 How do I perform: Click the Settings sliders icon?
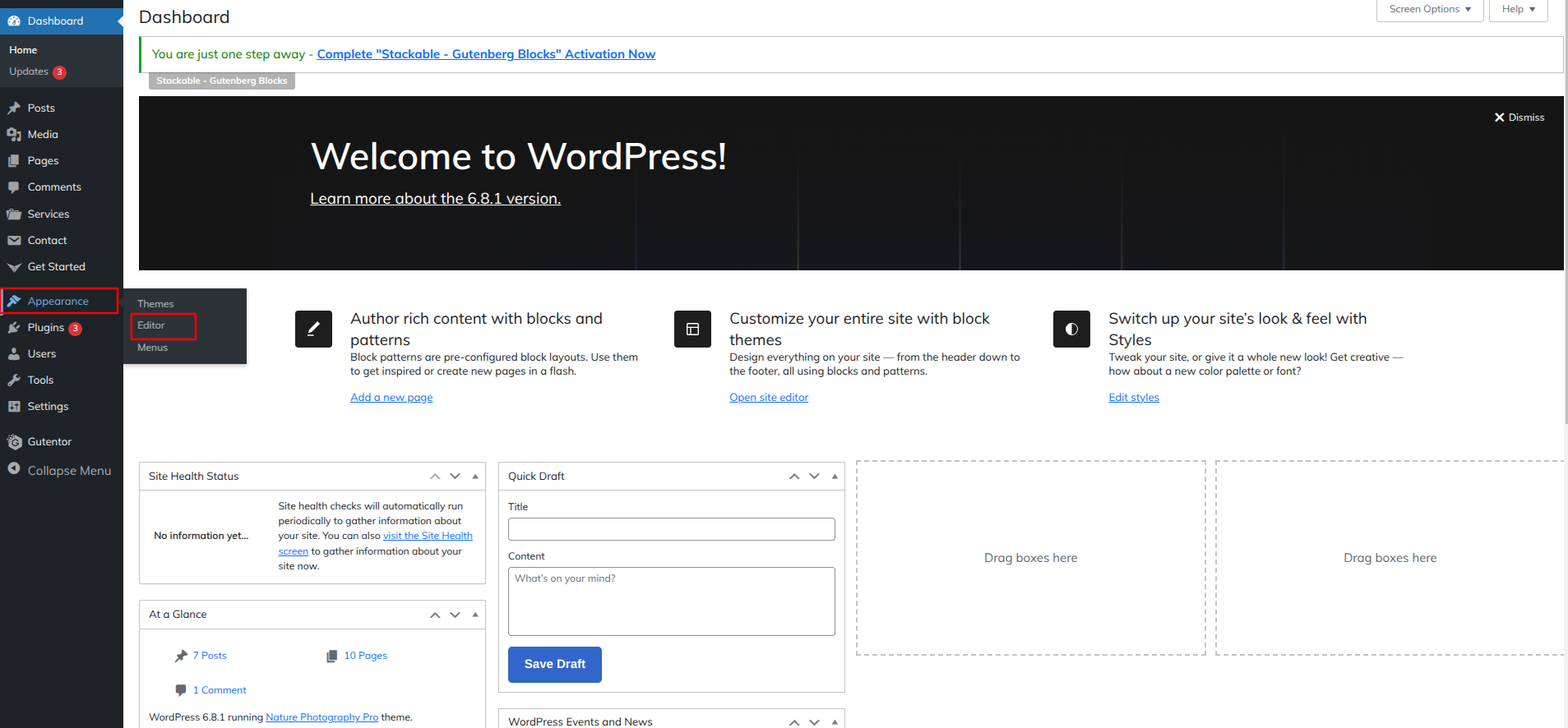pyautogui.click(x=14, y=406)
